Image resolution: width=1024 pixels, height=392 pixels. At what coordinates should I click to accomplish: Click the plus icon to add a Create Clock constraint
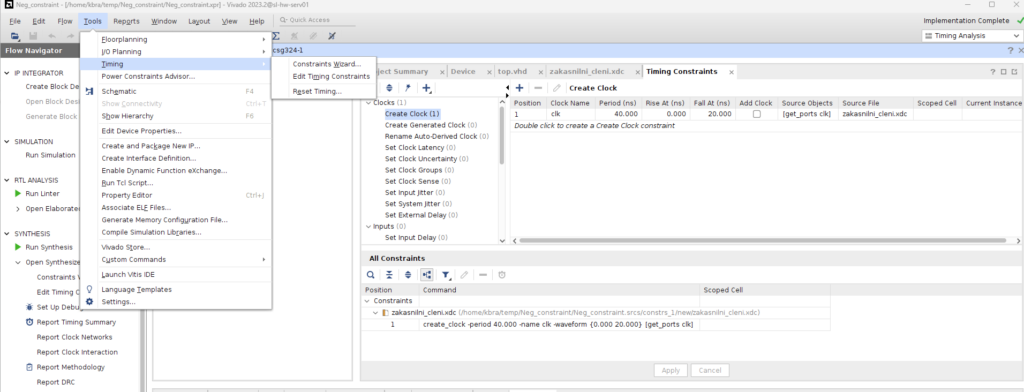tap(520, 88)
